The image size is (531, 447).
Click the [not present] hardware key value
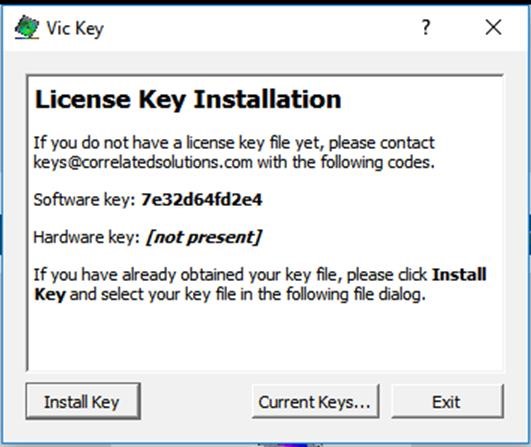pyautogui.click(x=204, y=237)
